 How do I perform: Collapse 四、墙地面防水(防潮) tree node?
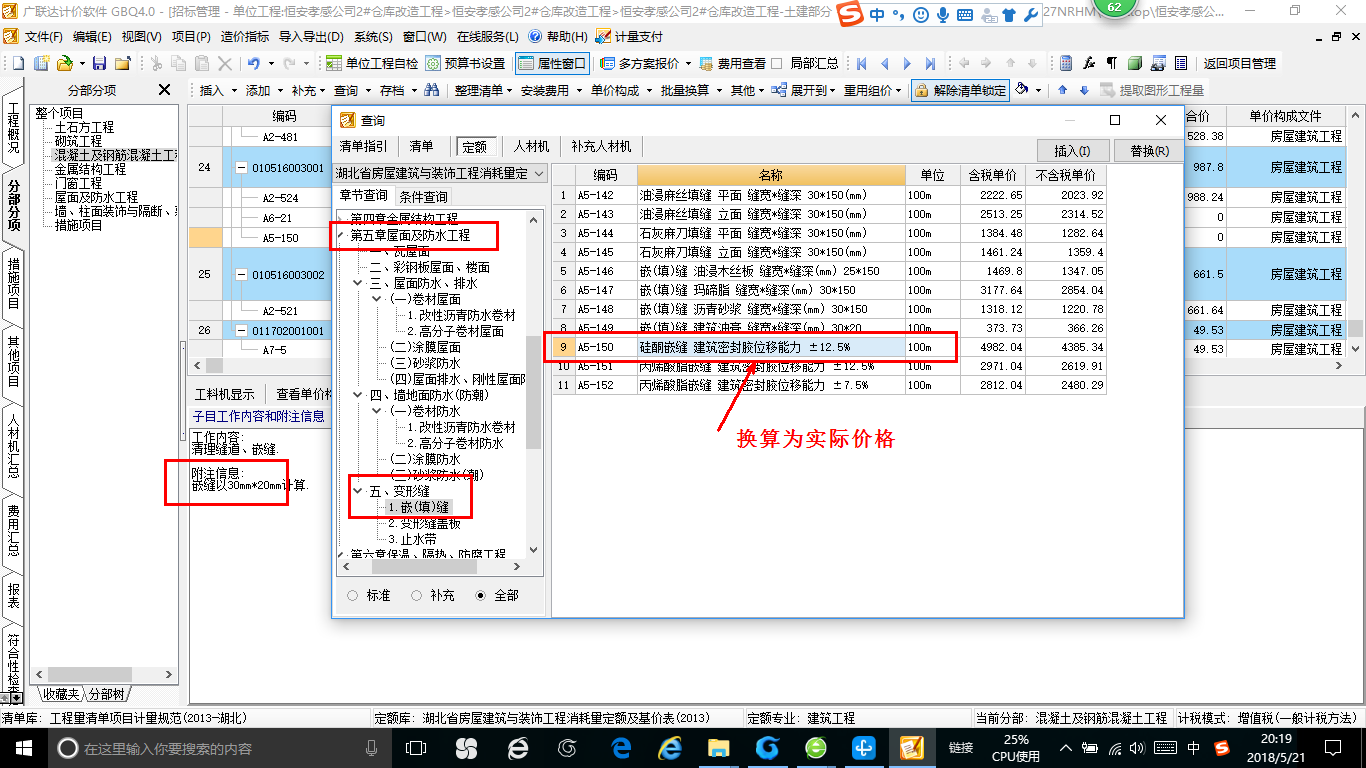point(359,395)
